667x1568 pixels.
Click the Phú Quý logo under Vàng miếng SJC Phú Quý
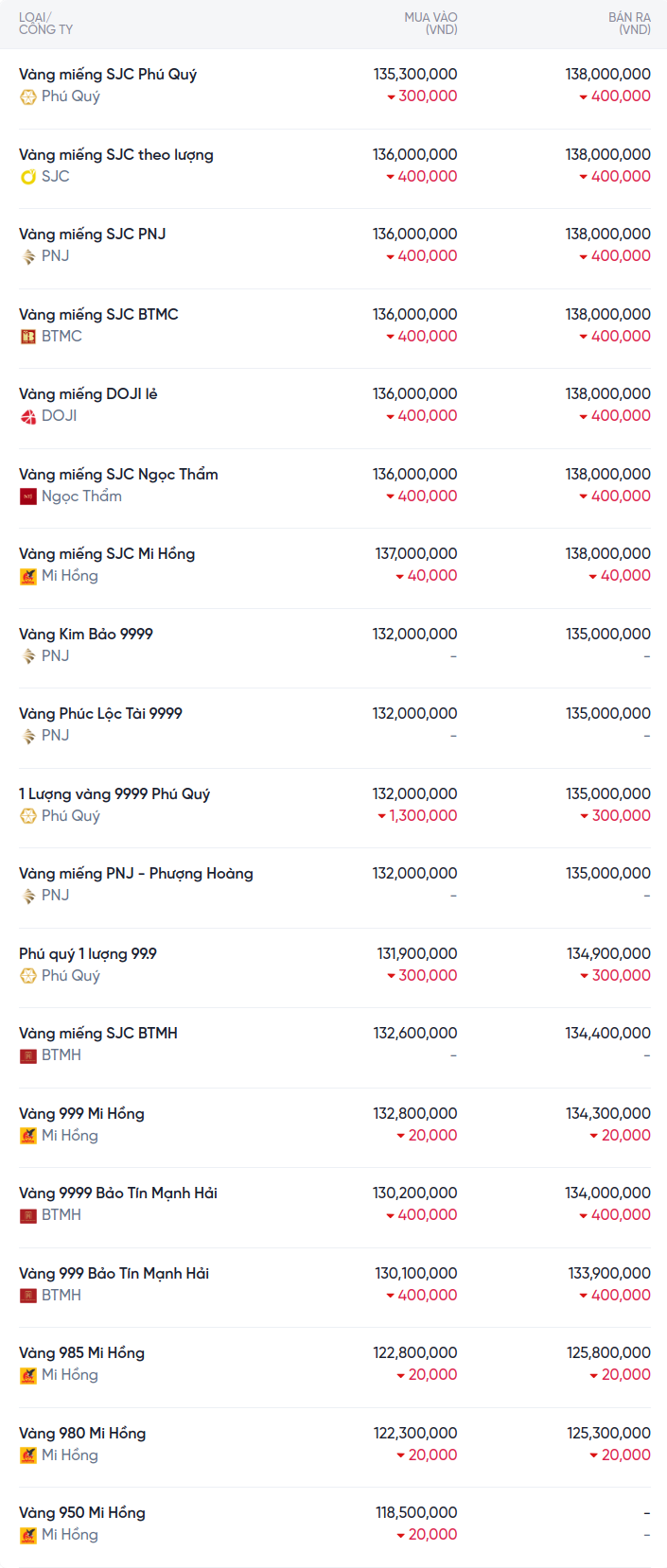click(x=28, y=96)
